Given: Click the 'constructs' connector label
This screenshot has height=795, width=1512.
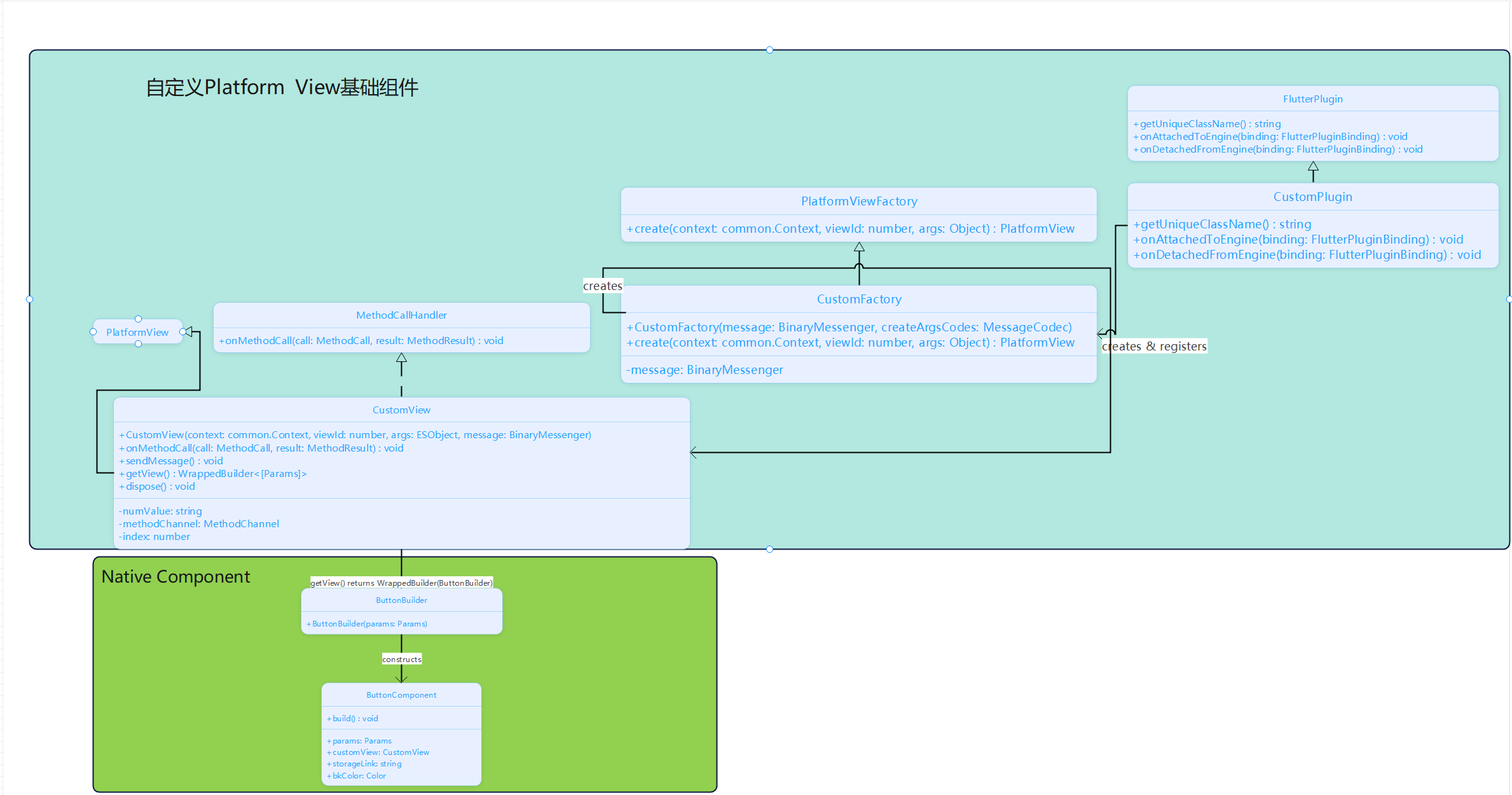Looking at the screenshot, I should [401, 660].
